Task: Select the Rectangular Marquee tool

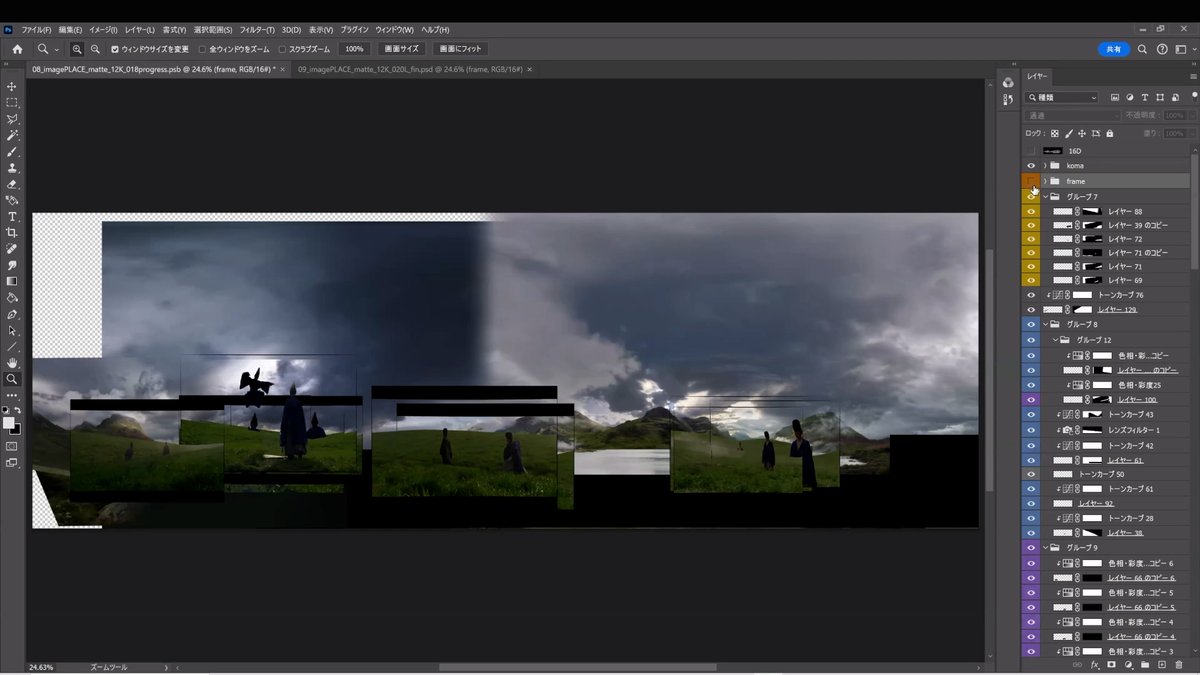Action: (x=12, y=103)
